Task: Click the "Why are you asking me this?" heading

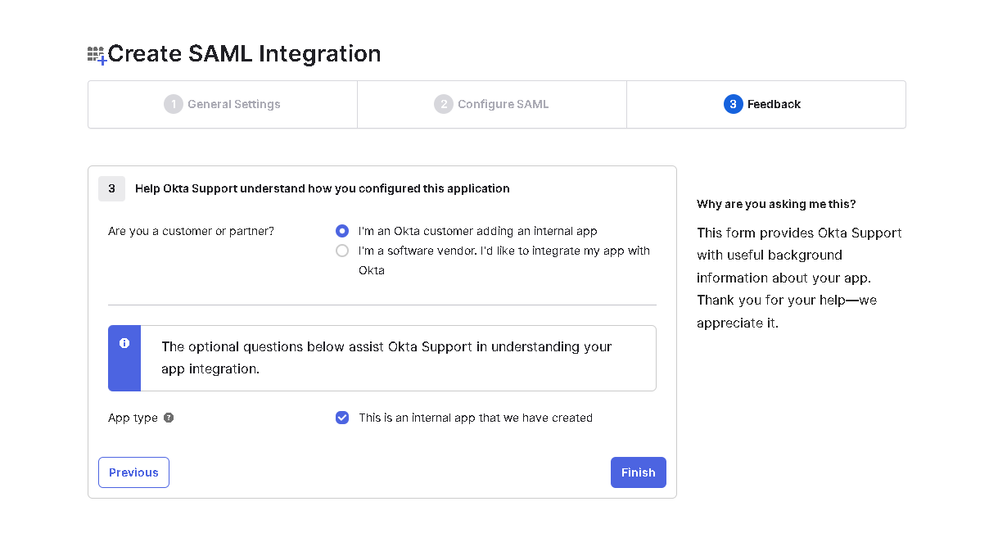Action: click(776, 204)
